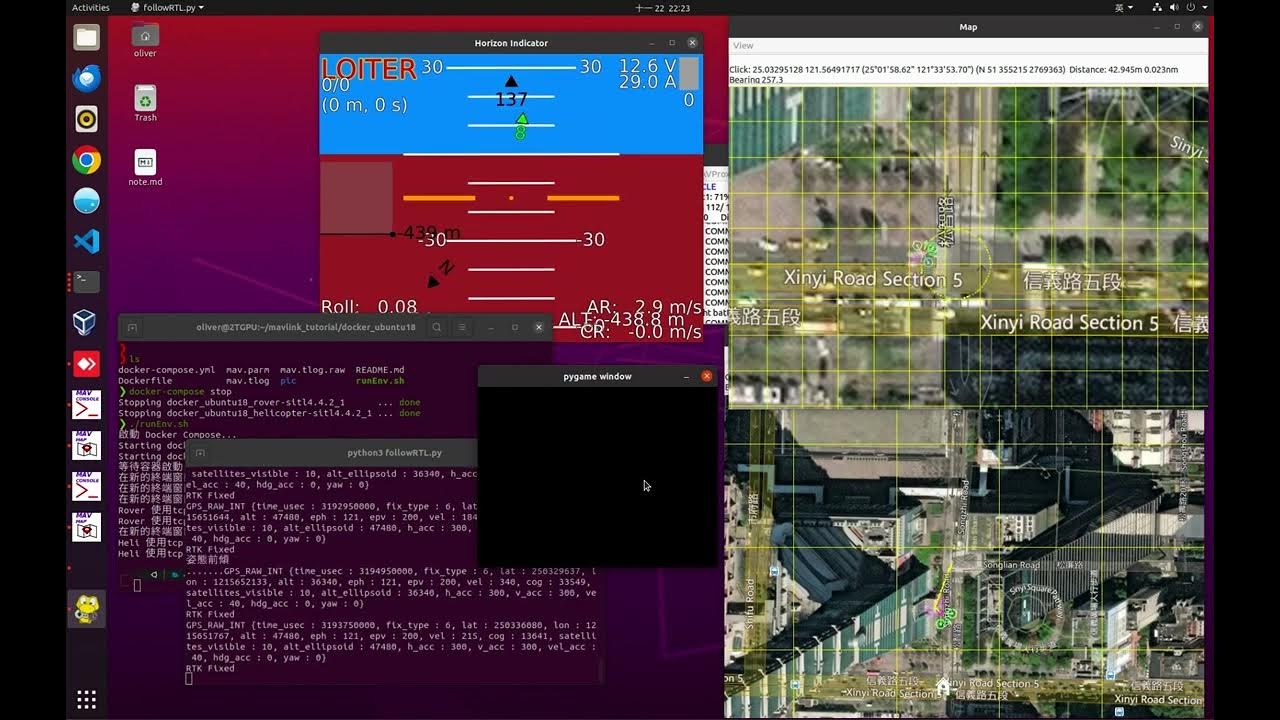This screenshot has width=1280, height=720.
Task: Select the pygame snake icon in dock
Action: 86,608
